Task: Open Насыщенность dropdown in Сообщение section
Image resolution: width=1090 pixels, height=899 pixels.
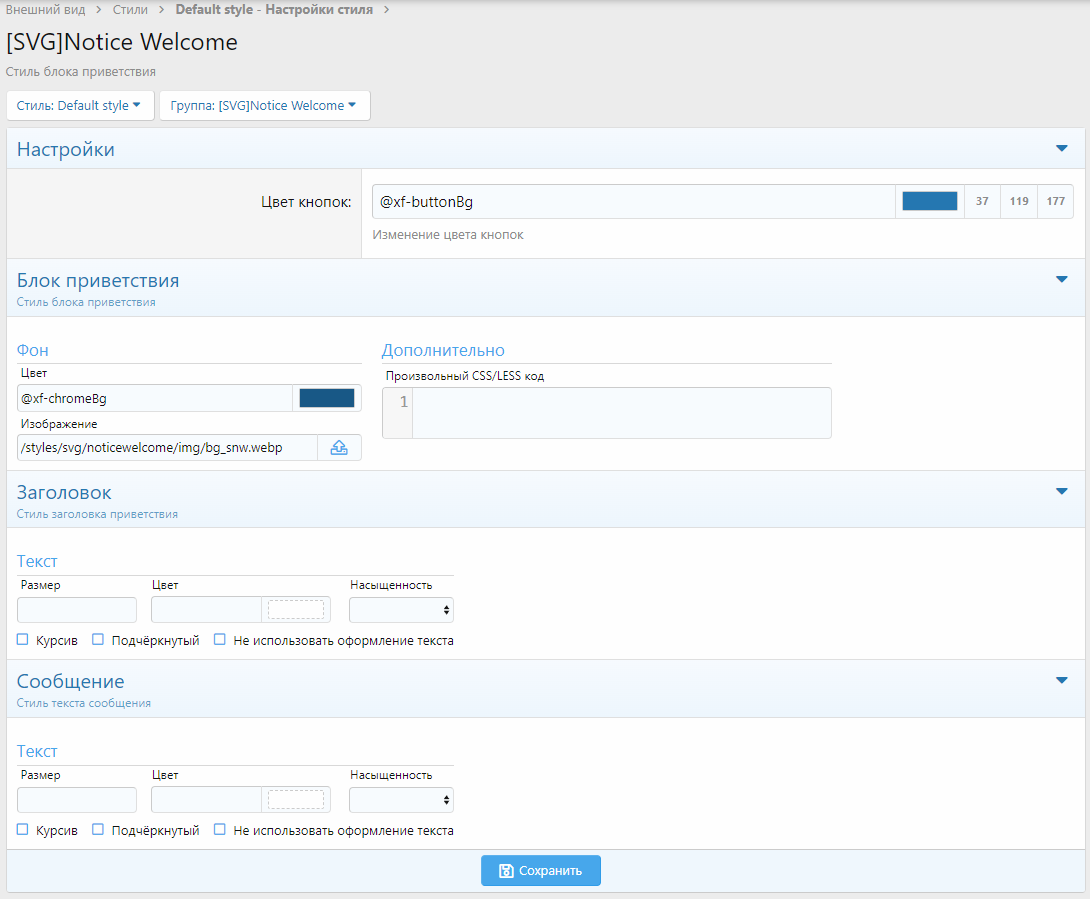Action: click(x=401, y=800)
